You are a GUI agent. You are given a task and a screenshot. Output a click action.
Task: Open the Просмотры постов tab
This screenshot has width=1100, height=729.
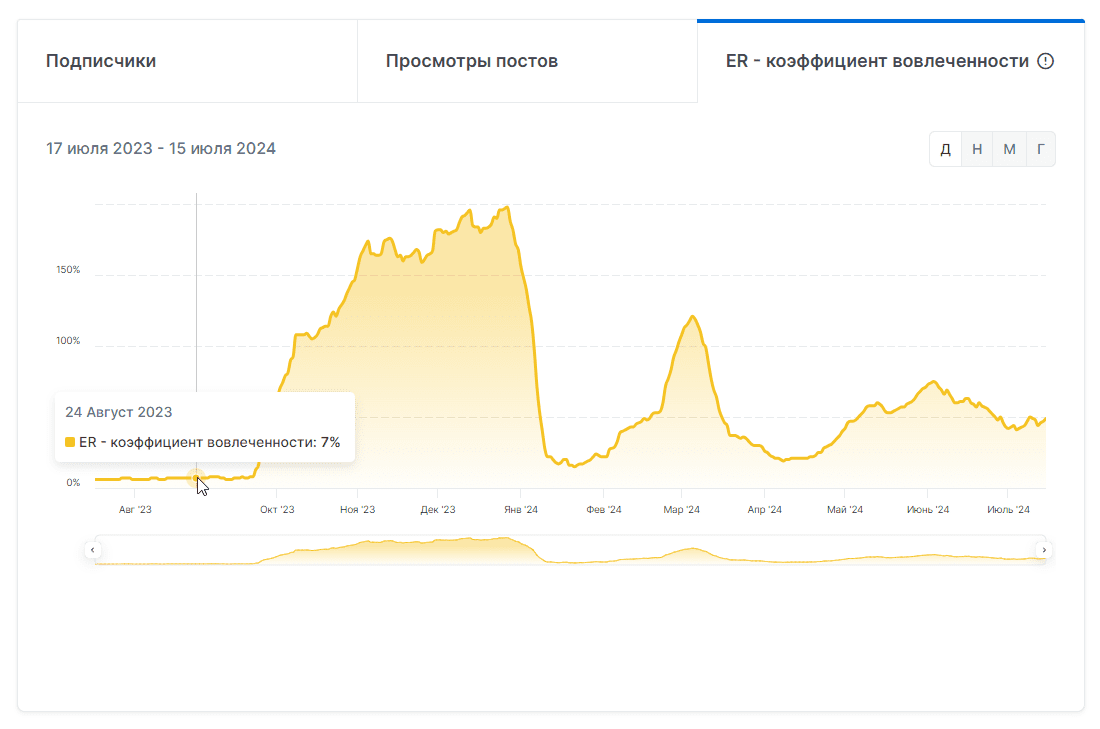coord(472,61)
